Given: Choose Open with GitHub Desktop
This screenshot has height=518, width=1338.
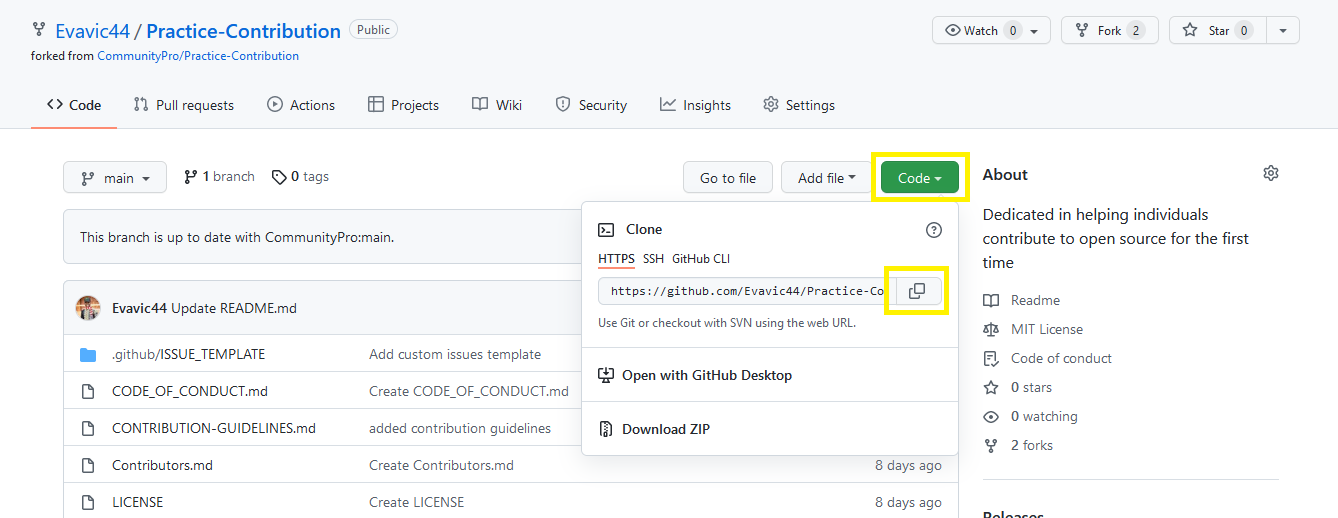Looking at the screenshot, I should tap(706, 375).
